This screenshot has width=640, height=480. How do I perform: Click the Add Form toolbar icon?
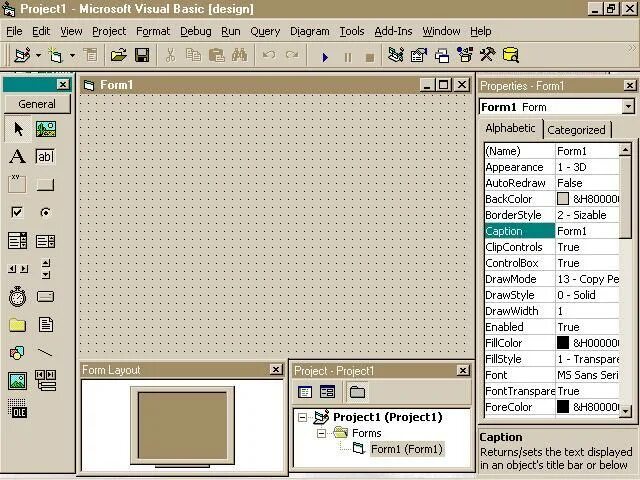coord(55,55)
